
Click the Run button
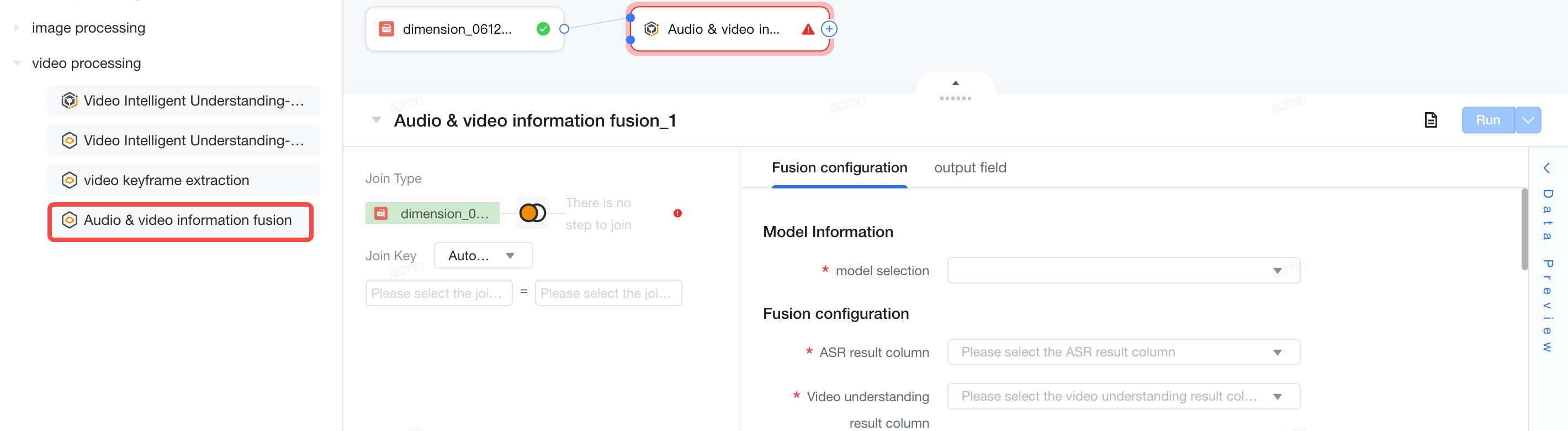tap(1487, 120)
